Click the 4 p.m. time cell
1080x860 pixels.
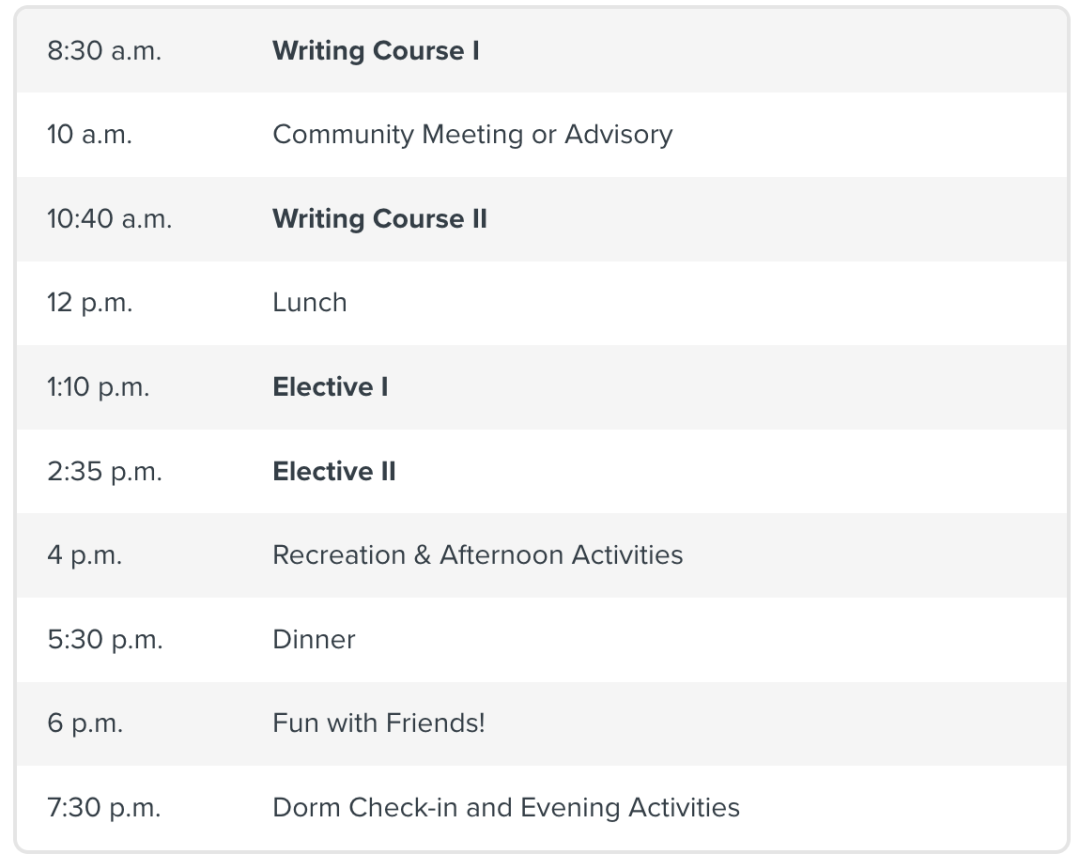coord(84,555)
